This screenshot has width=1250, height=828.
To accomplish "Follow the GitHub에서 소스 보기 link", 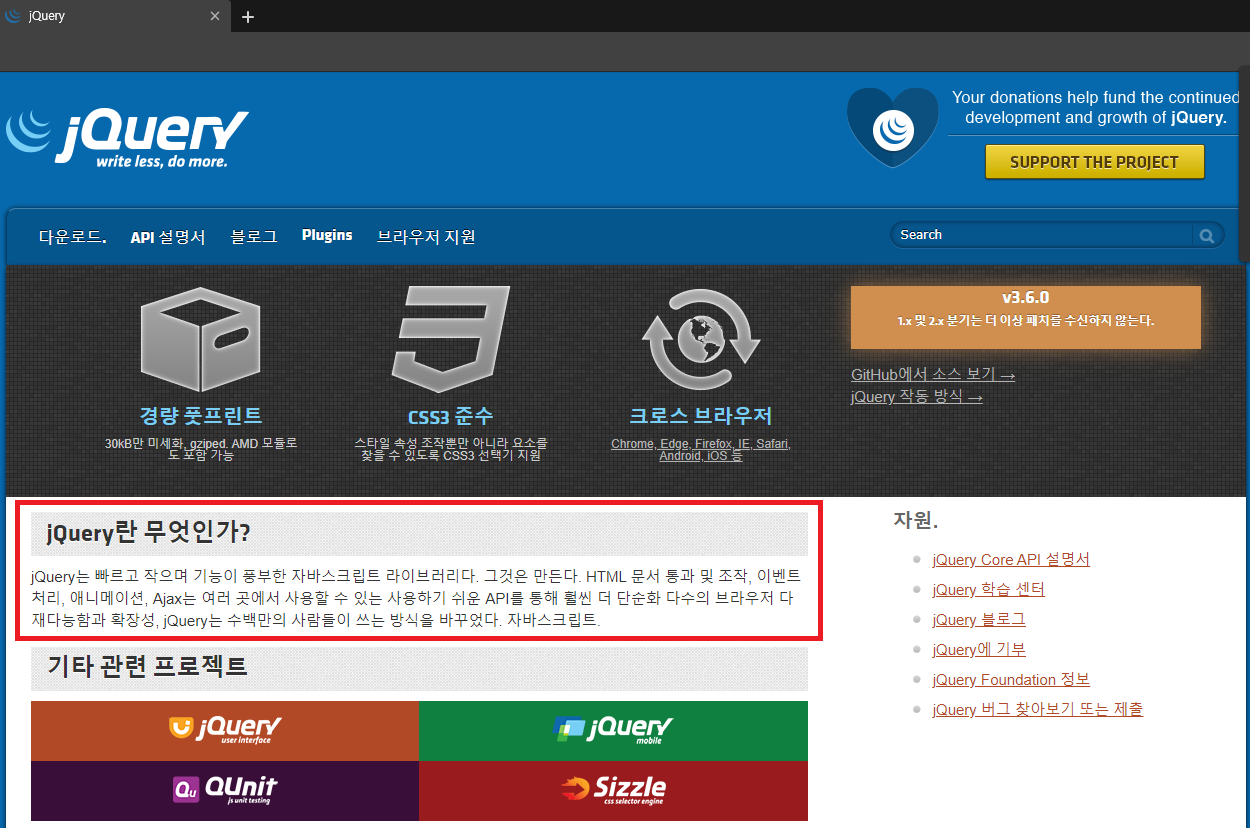I will pos(932,373).
